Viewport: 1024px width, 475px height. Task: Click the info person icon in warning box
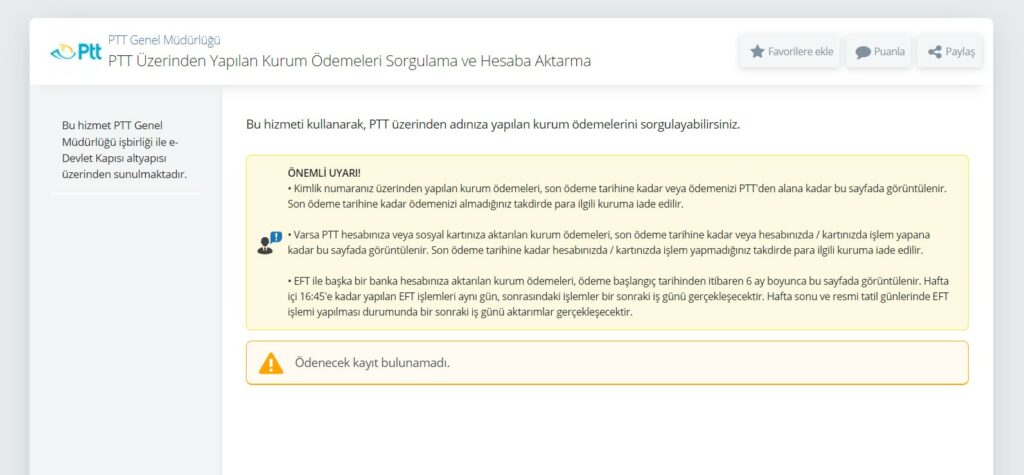[x=268, y=243]
